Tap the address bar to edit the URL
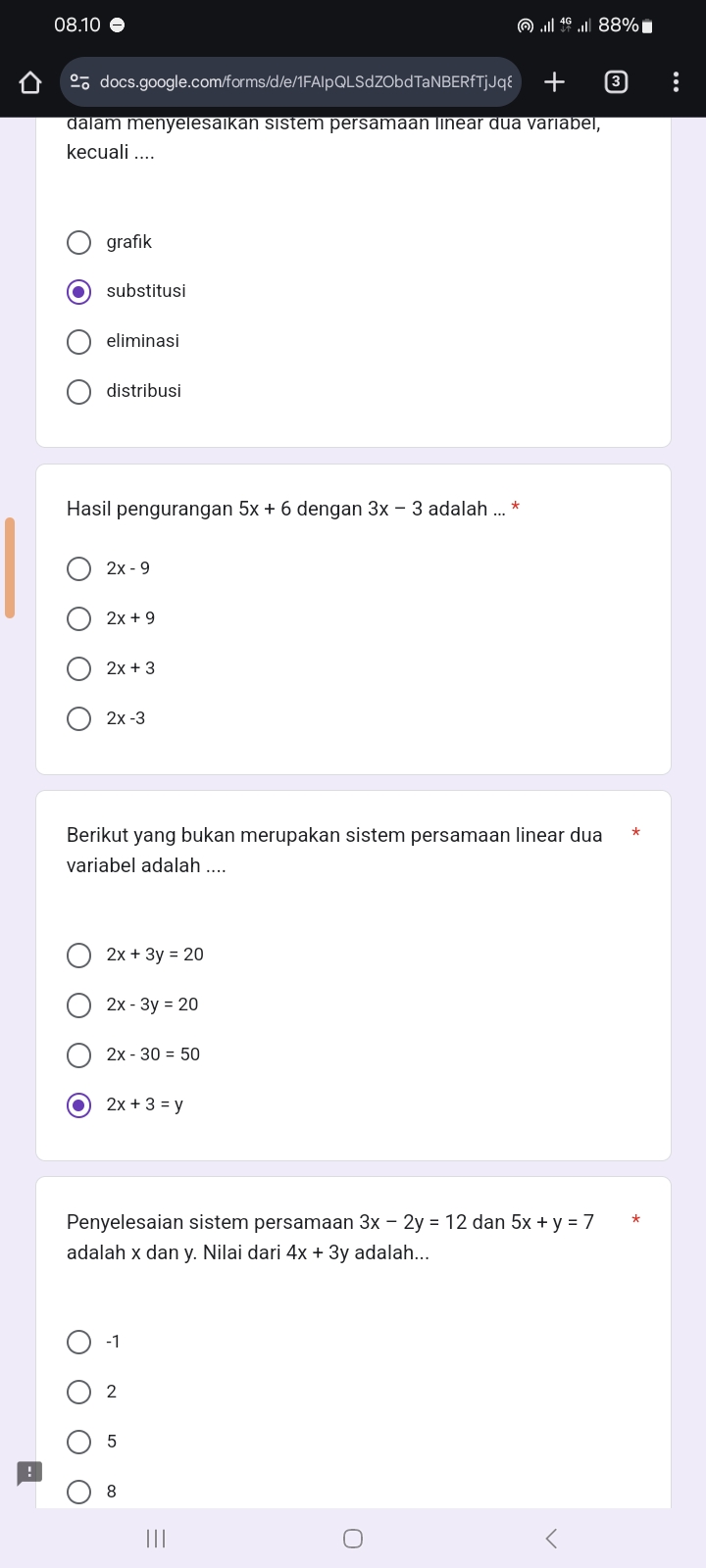Image resolution: width=706 pixels, height=1568 pixels. pyautogui.click(x=294, y=82)
